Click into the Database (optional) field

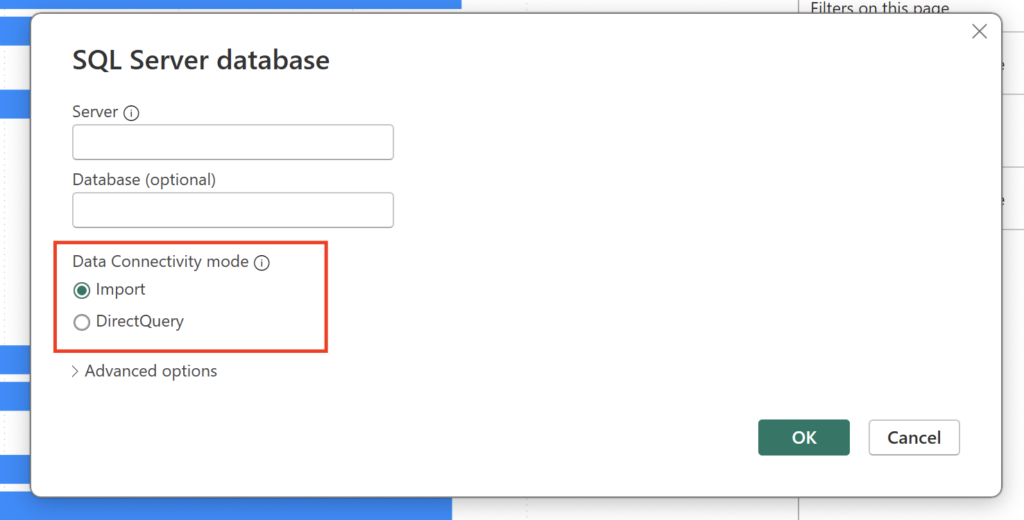point(233,210)
